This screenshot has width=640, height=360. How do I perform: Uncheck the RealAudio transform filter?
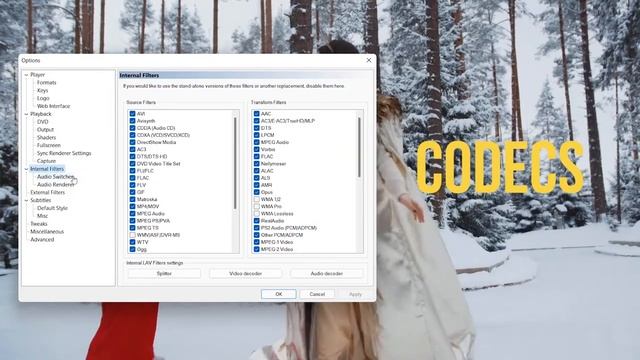point(256,221)
